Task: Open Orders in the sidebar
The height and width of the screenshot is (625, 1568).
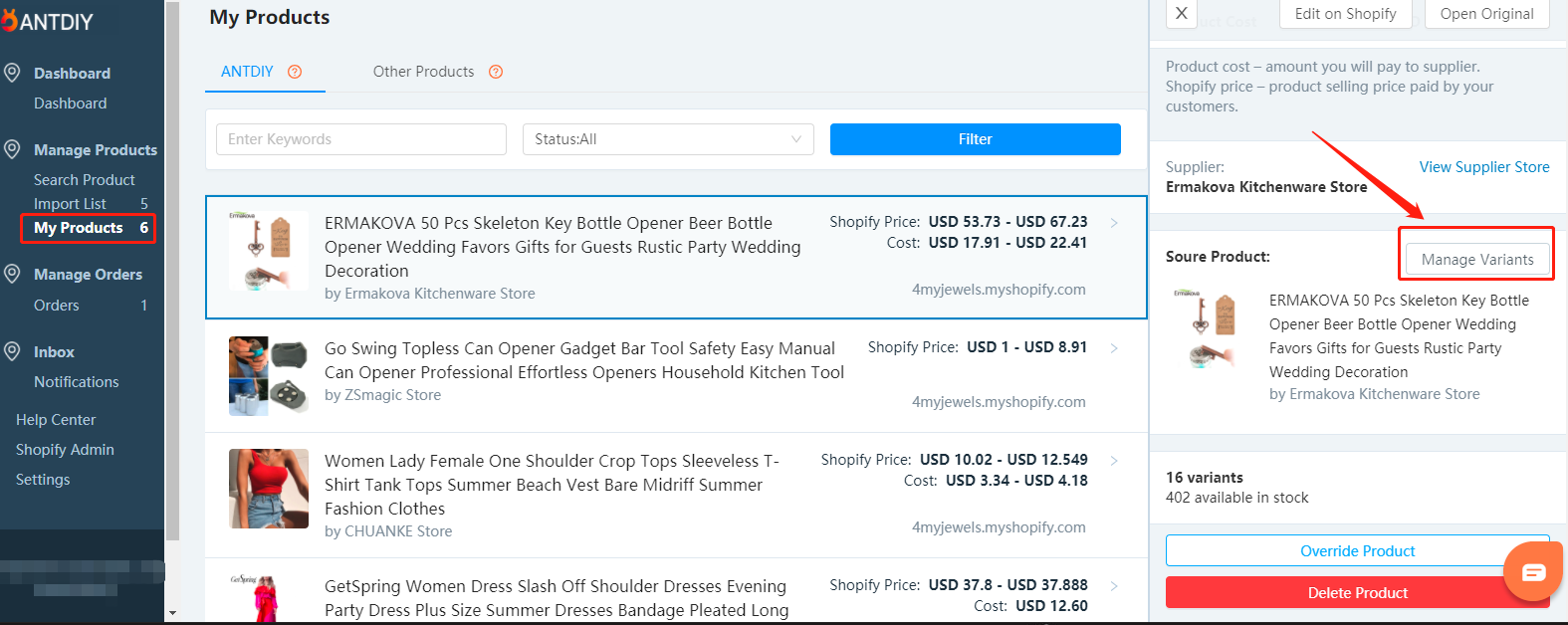Action: tap(57, 306)
